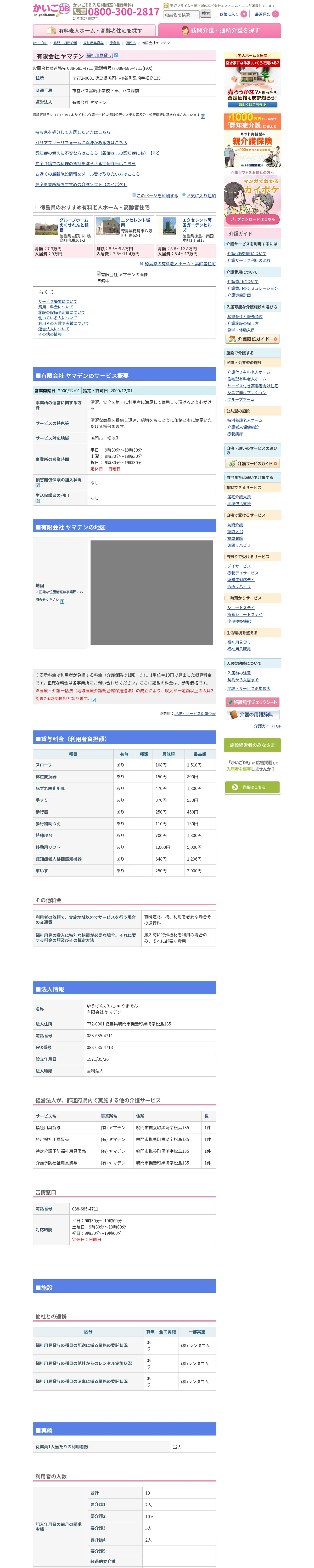Screen dimensions: 314x1568
Task: Open 地域・サービス別単位表 reference link
Action: point(195,713)
